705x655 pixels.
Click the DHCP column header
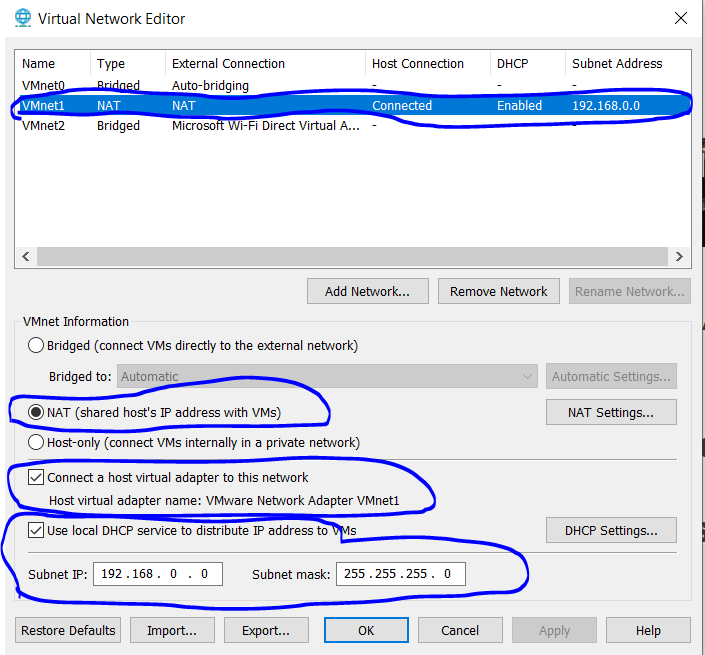tap(528, 63)
